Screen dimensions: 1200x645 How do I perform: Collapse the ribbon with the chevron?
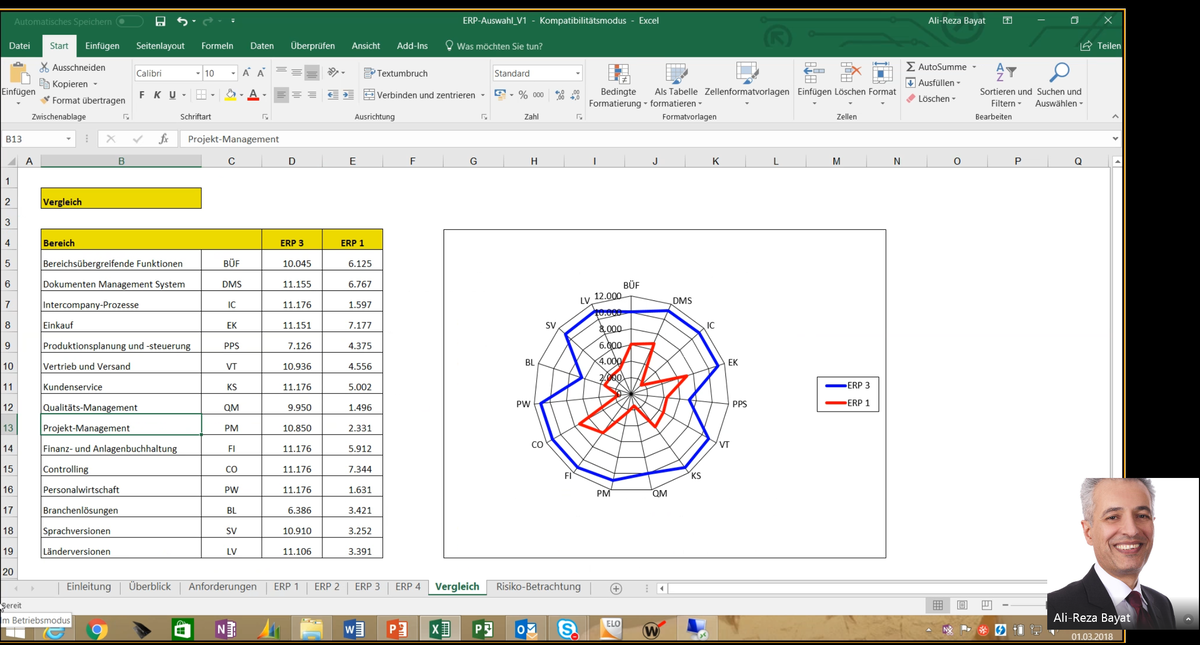click(x=1115, y=117)
